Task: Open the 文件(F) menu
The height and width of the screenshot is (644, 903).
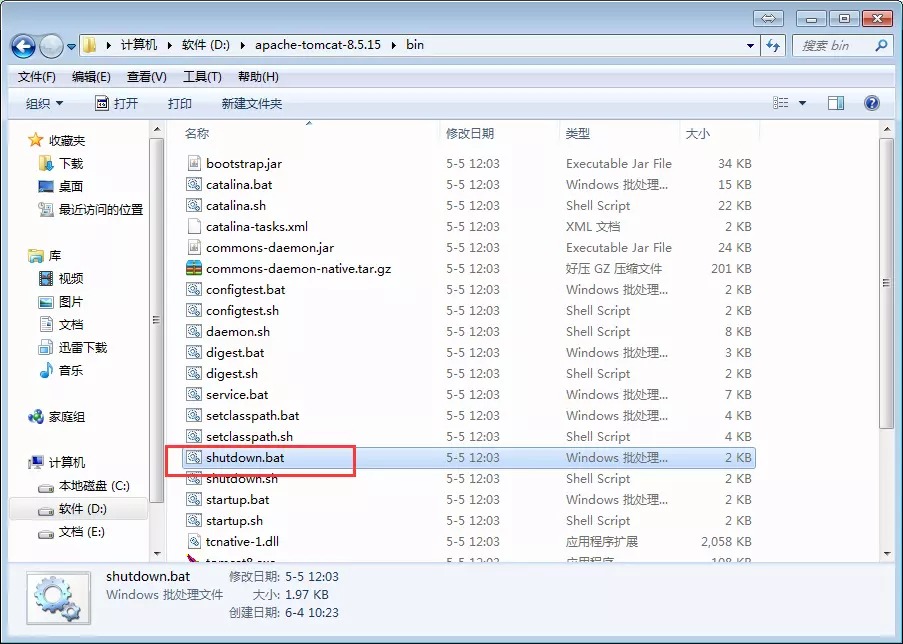Action: [36, 77]
